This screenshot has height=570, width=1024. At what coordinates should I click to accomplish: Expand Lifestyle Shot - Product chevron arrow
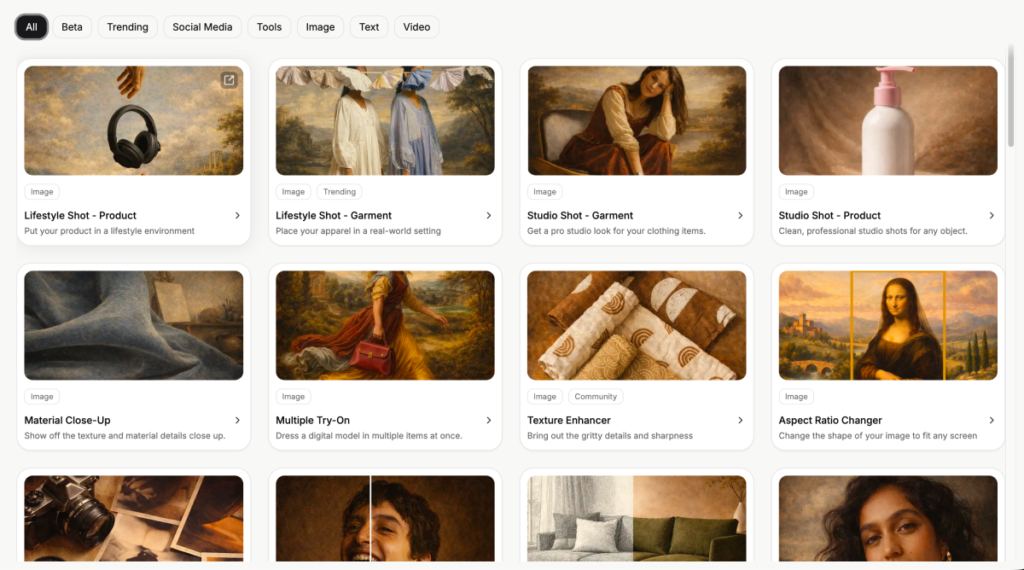pos(237,215)
